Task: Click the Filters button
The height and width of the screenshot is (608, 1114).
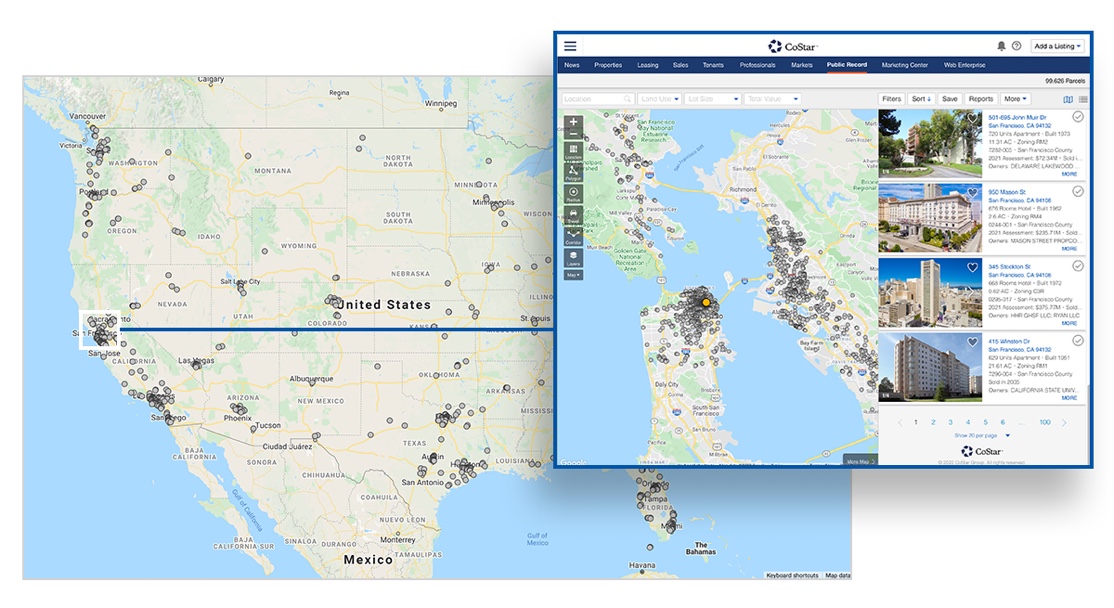Action: coord(891,99)
